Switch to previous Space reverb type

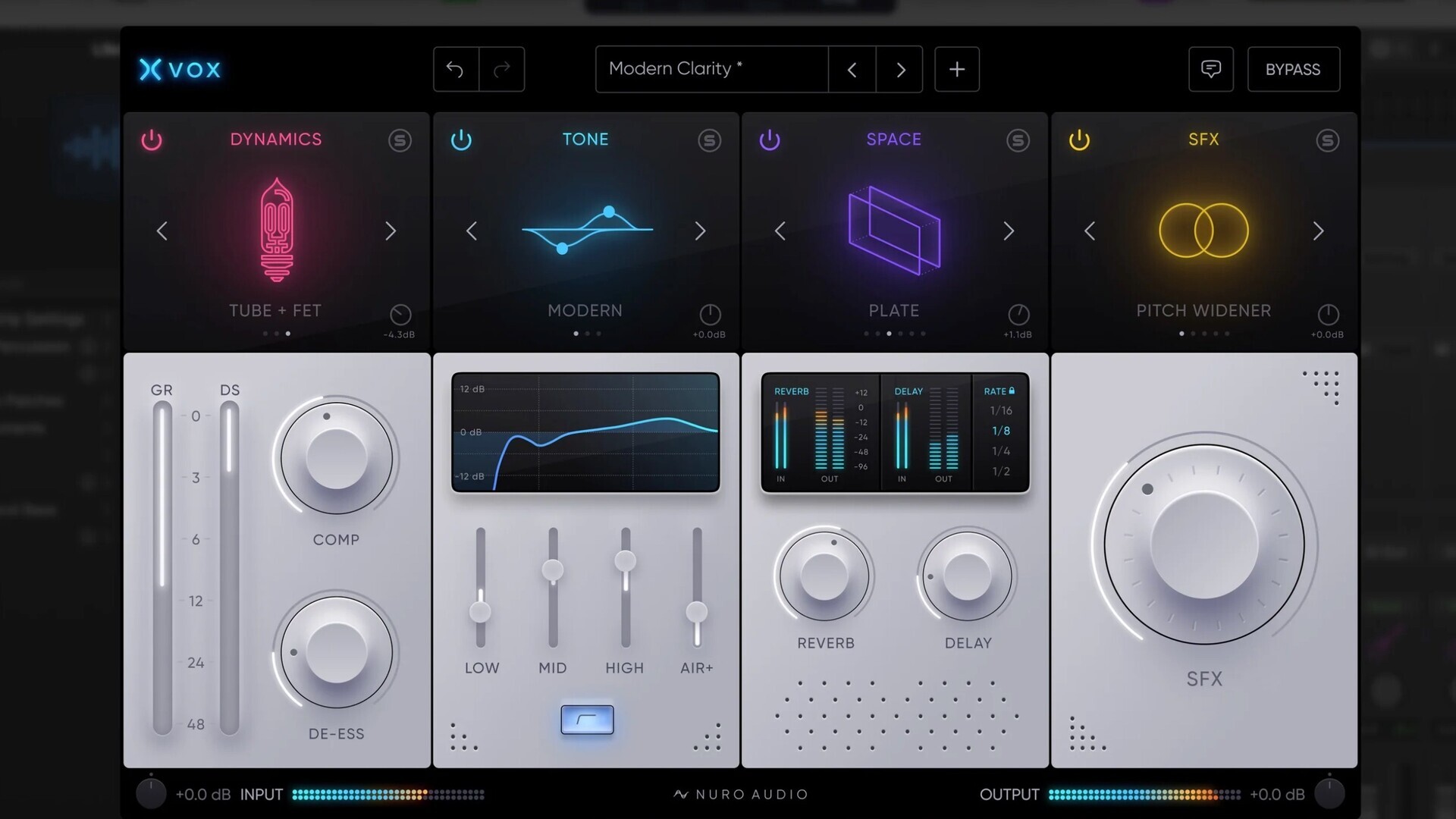point(780,231)
